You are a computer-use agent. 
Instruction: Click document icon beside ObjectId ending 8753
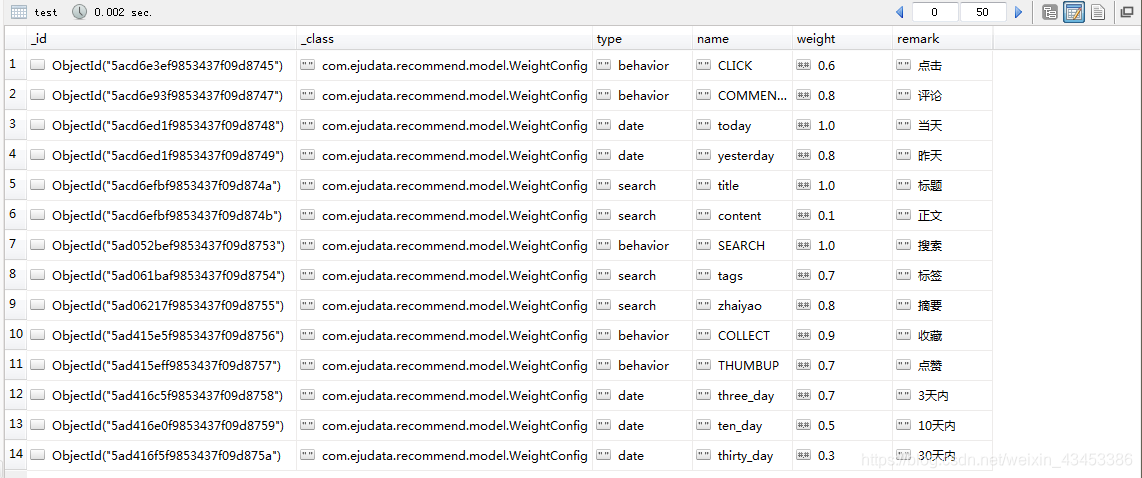pos(38,246)
